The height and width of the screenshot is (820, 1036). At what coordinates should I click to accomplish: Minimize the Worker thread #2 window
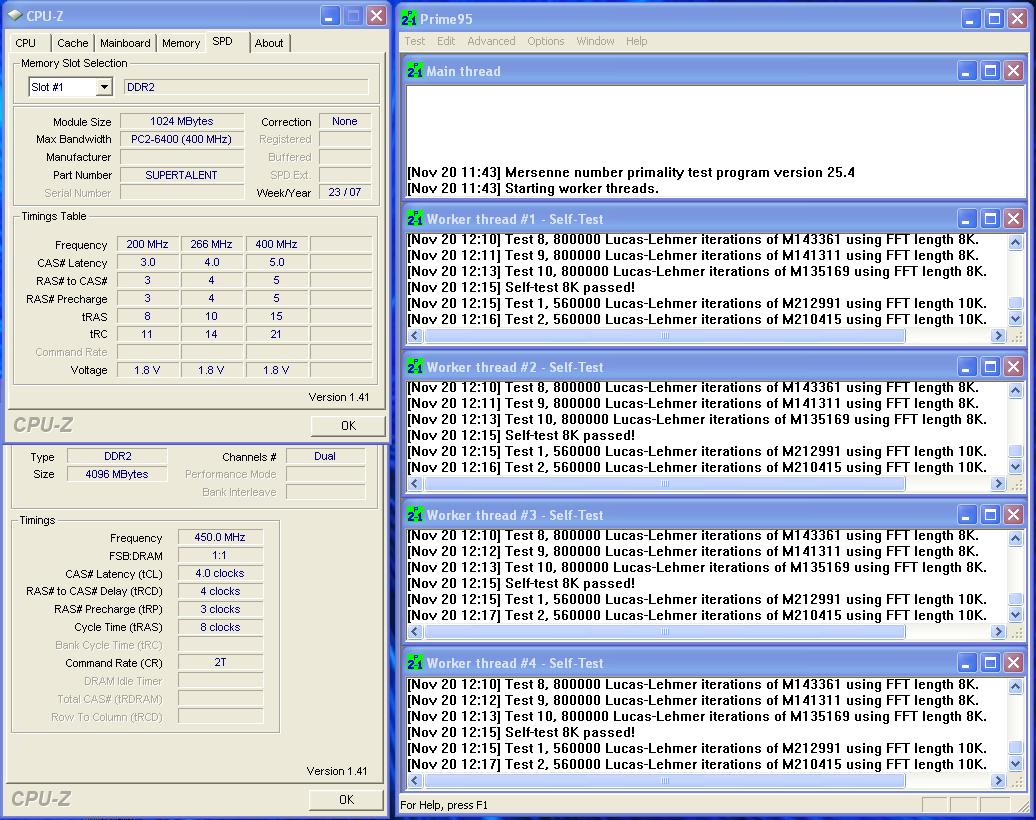point(967,367)
